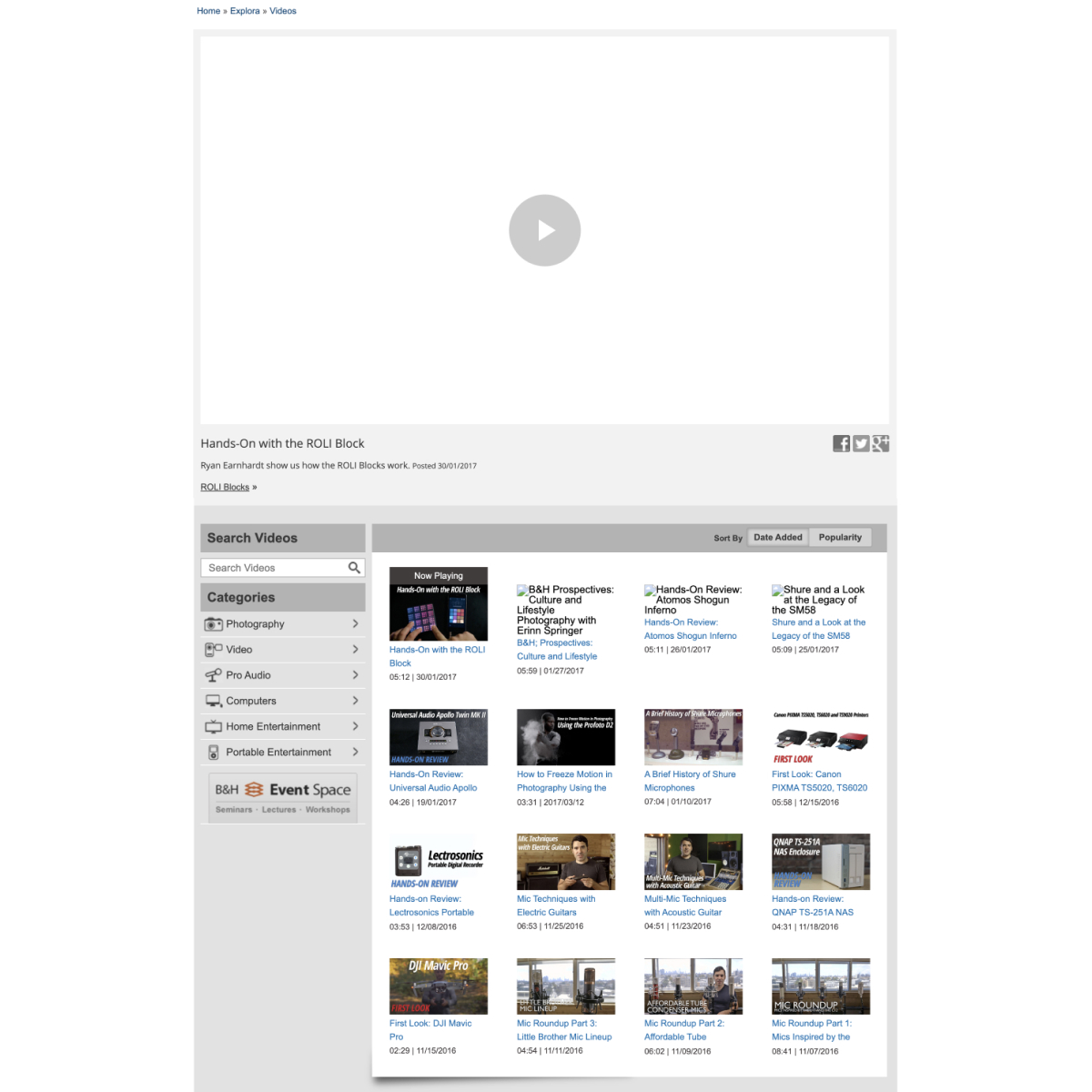Click the Pro Audio microphone icon

[x=214, y=675]
